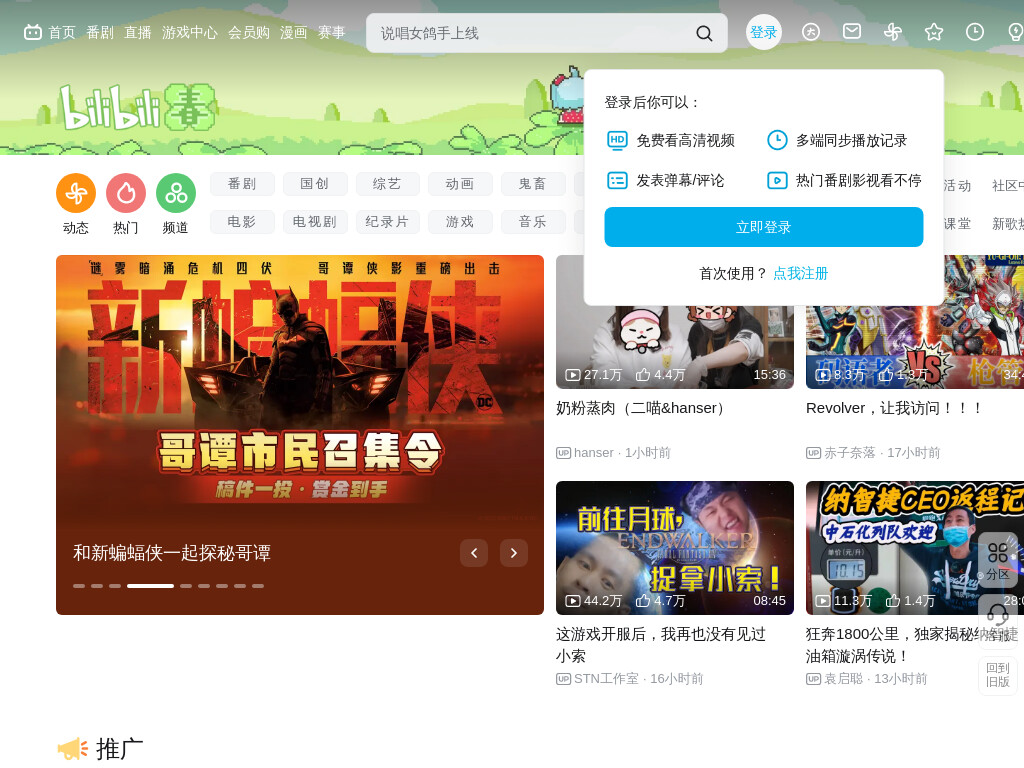Select the 国创 category tag
This screenshot has width=1024, height=768.
click(x=315, y=184)
